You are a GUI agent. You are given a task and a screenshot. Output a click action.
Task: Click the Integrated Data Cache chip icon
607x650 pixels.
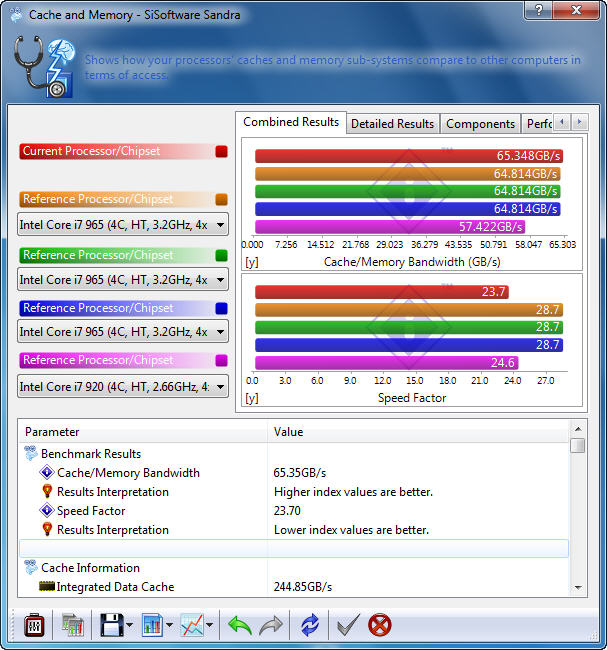[47, 586]
